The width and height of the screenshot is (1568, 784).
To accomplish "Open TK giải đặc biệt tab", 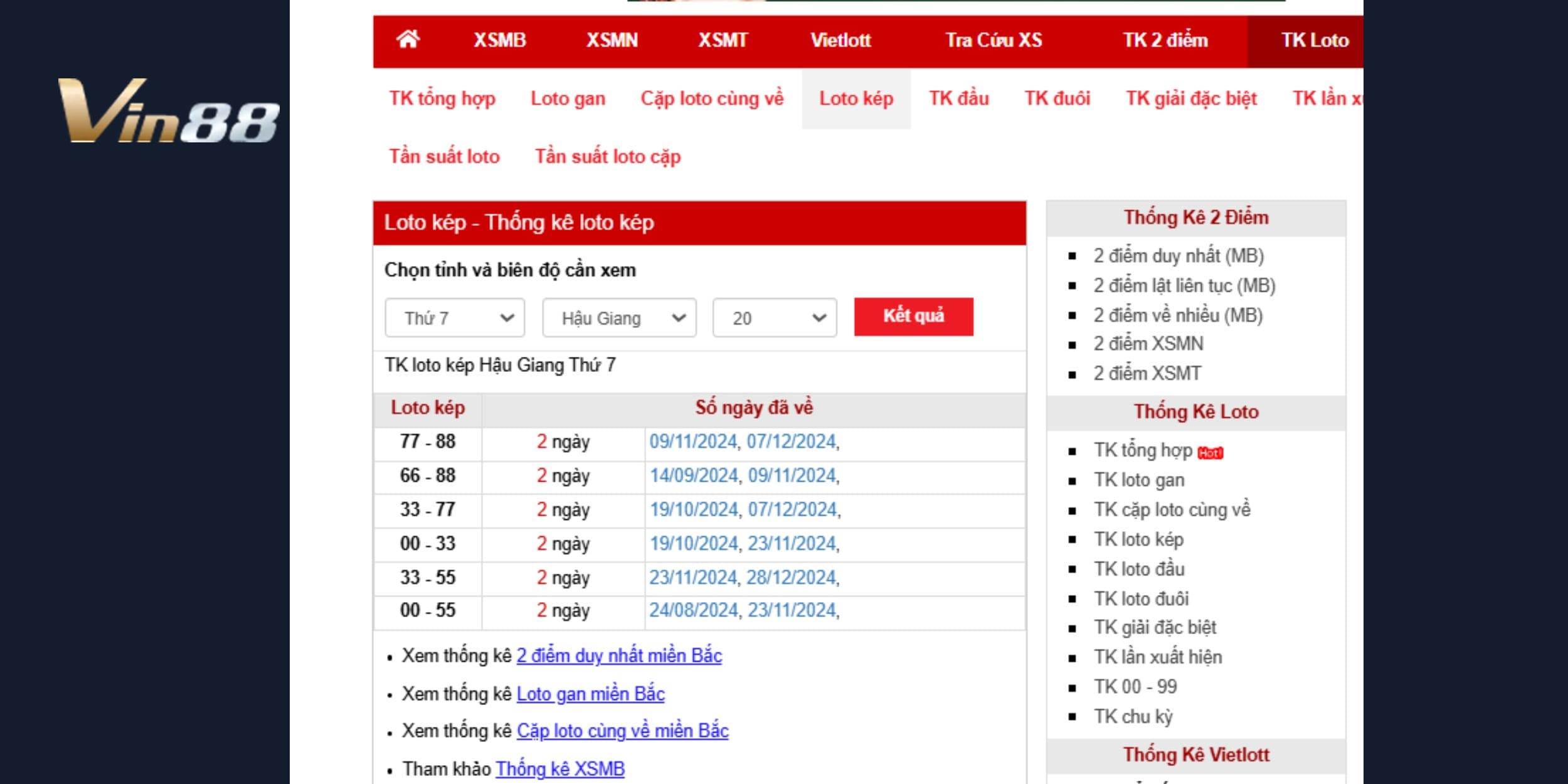I will pos(1191,99).
